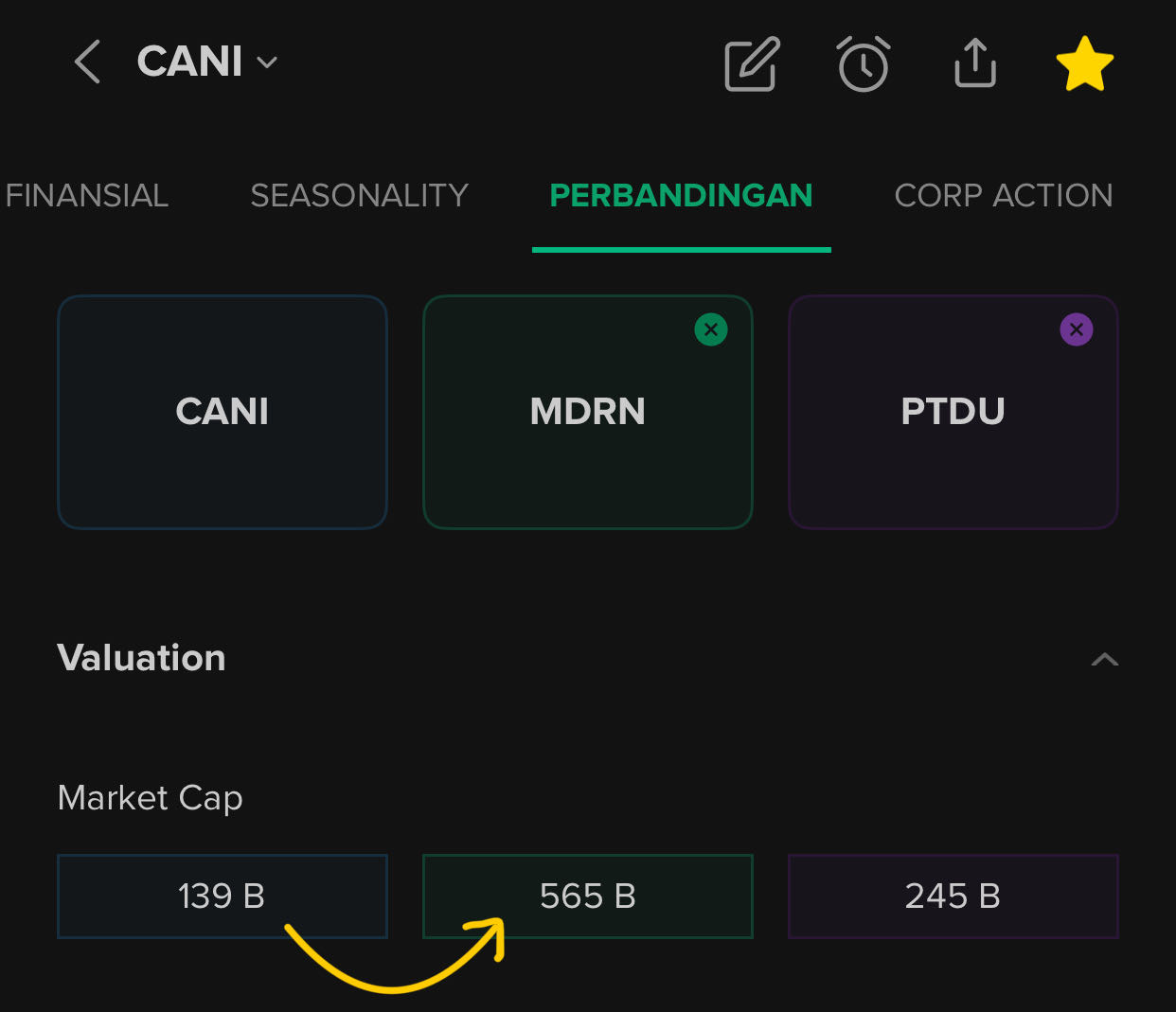The image size is (1176, 1012).
Task: Tap the share icon
Action: [975, 63]
